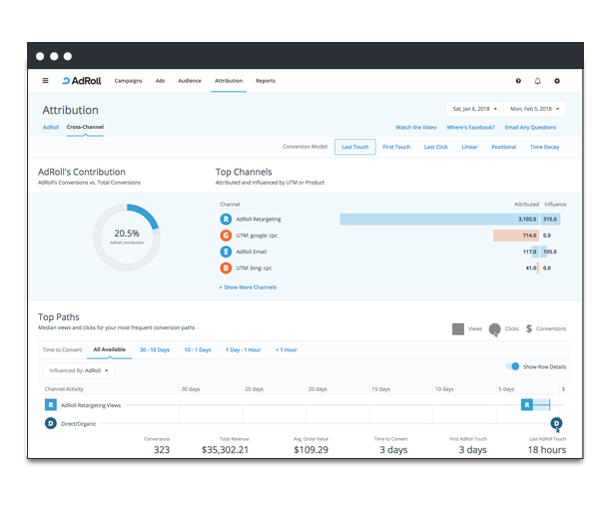Click the AdRoll Retargeting R channel icon
The width and height of the screenshot is (612, 507).
pos(226,219)
